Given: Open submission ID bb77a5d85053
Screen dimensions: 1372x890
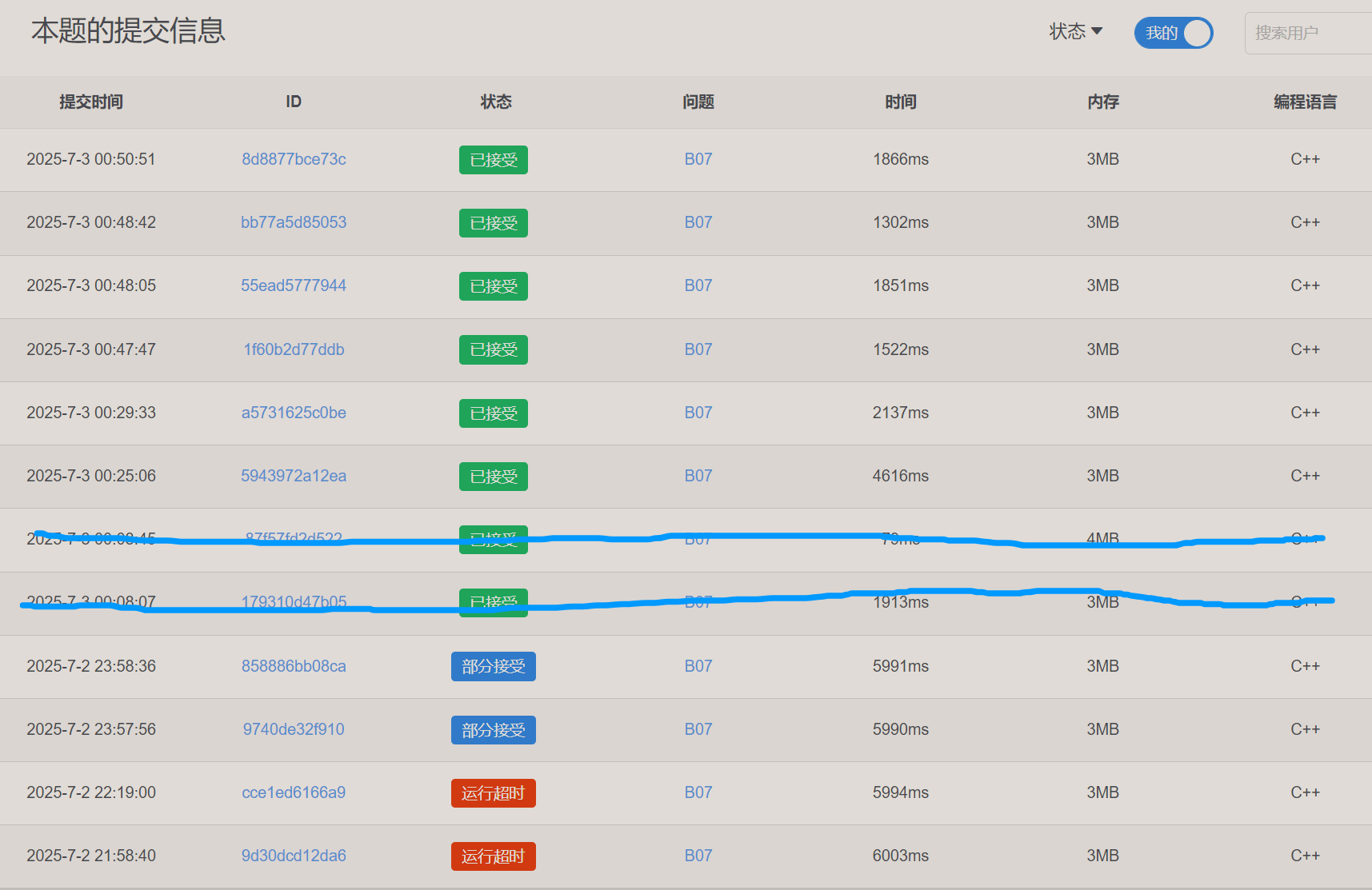Looking at the screenshot, I should click(x=294, y=222).
